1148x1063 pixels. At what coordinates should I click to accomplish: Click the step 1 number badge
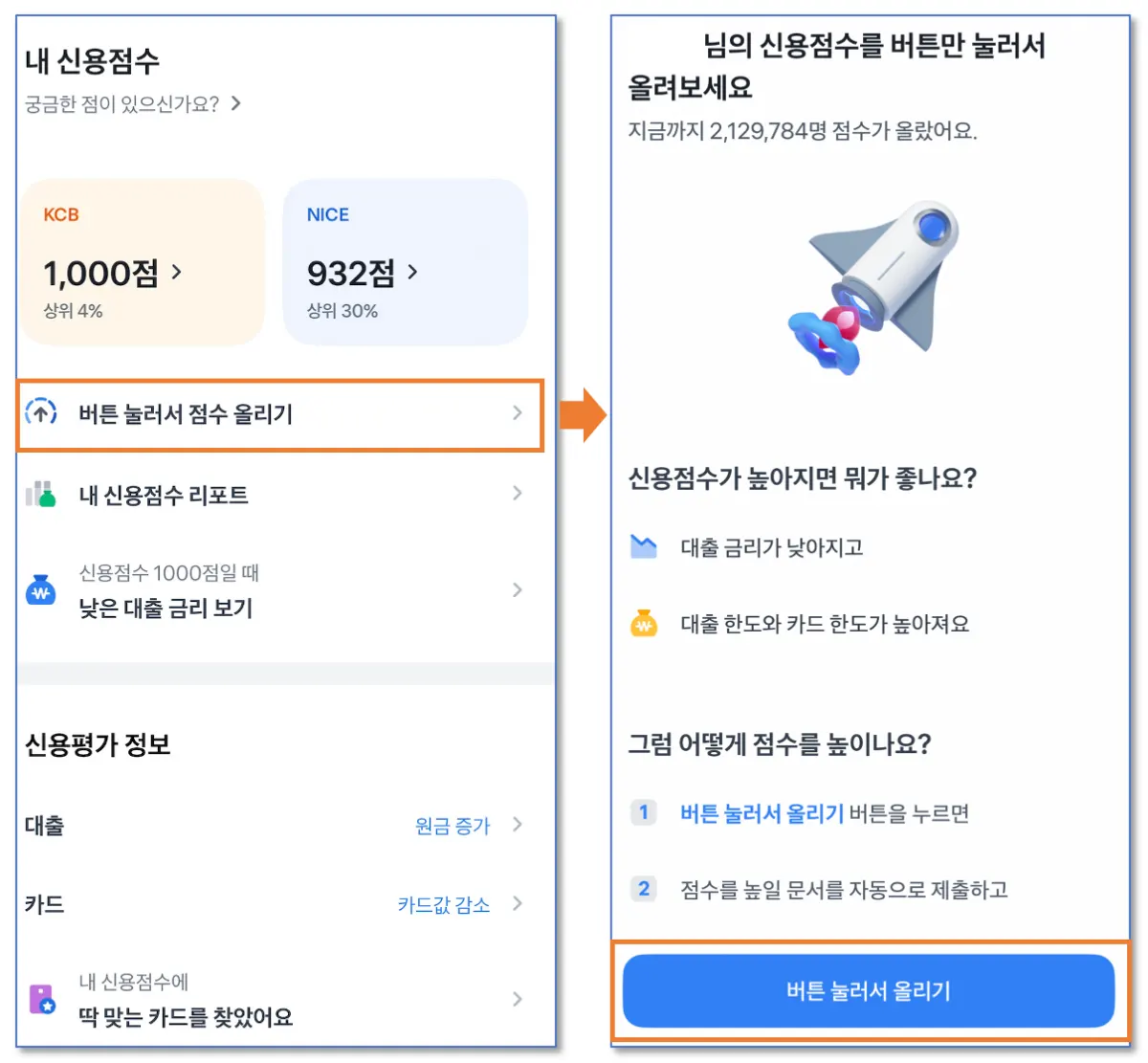pos(644,812)
